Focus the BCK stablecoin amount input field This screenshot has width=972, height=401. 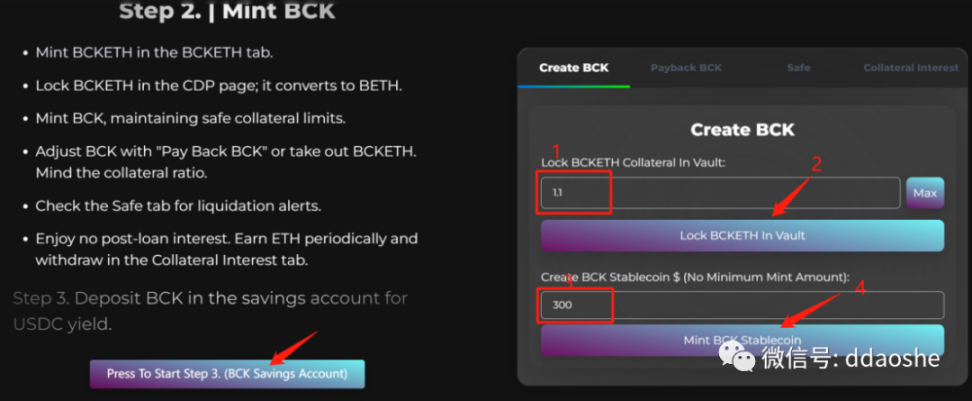742,306
